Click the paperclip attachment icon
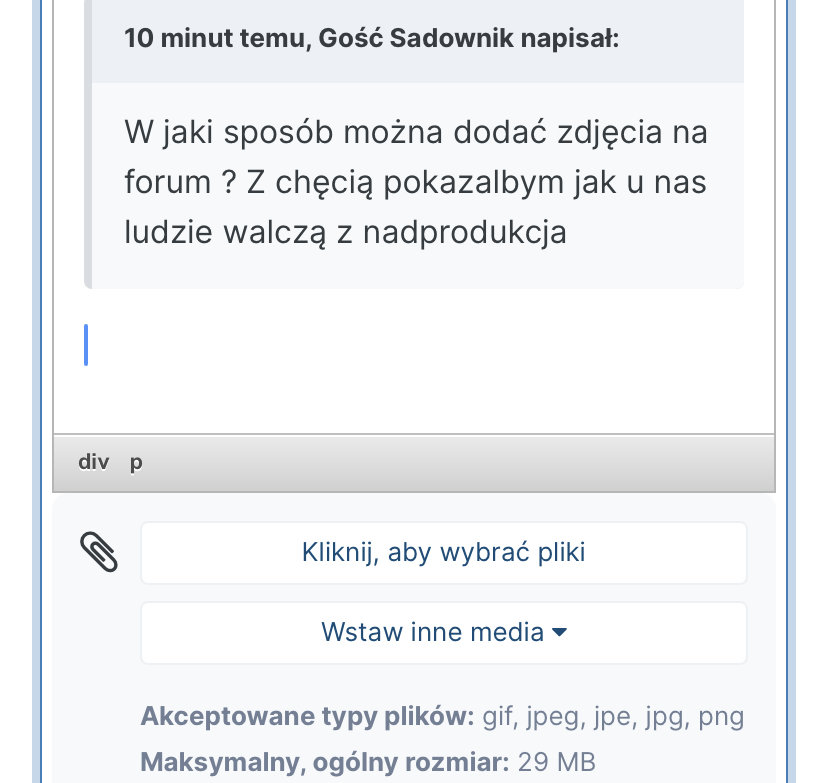This screenshot has width=828, height=783. click(98, 552)
